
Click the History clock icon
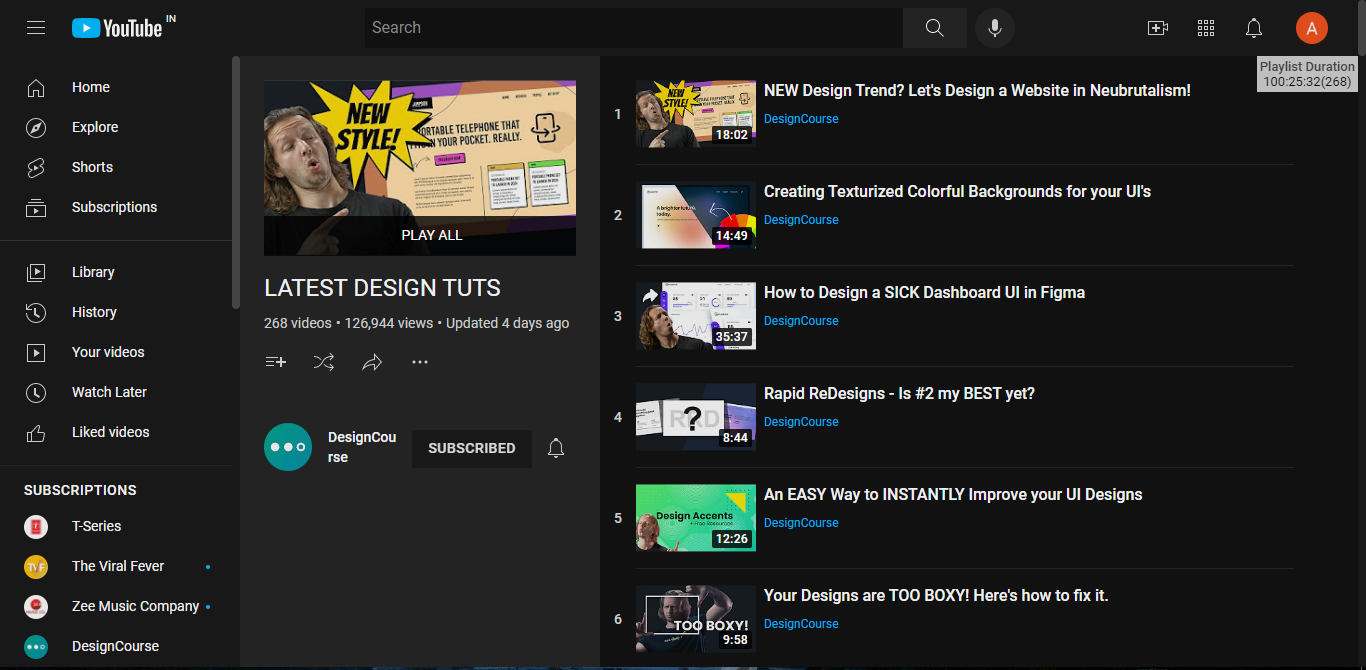[x=36, y=312]
